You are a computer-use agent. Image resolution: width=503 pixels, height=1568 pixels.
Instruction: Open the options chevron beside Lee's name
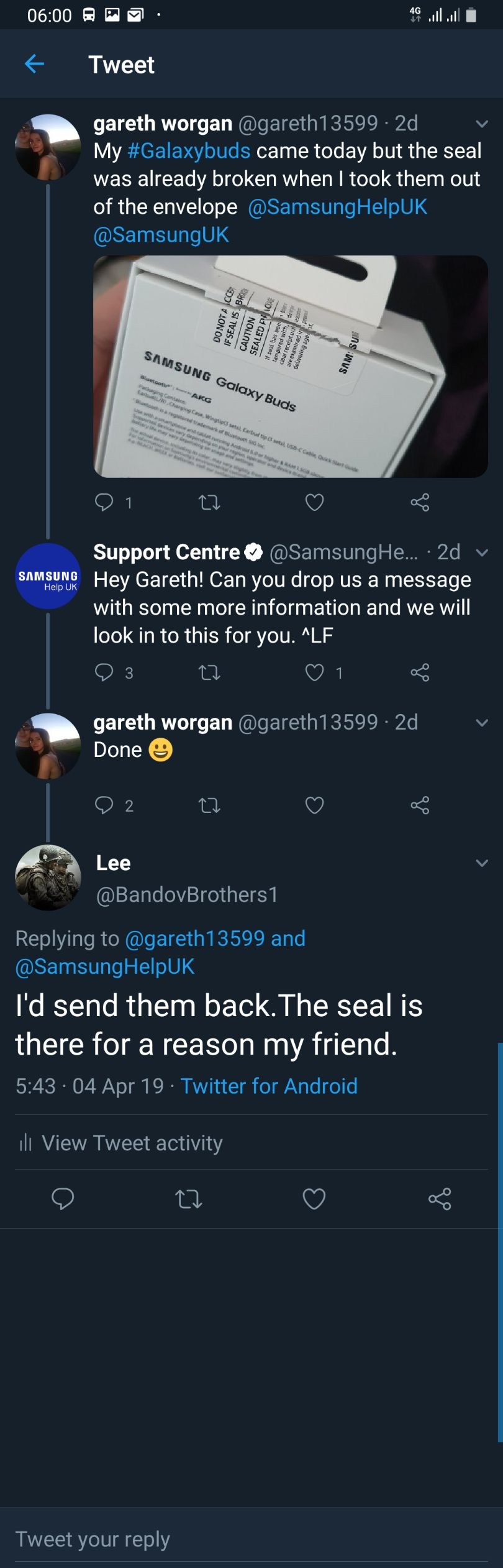click(482, 863)
